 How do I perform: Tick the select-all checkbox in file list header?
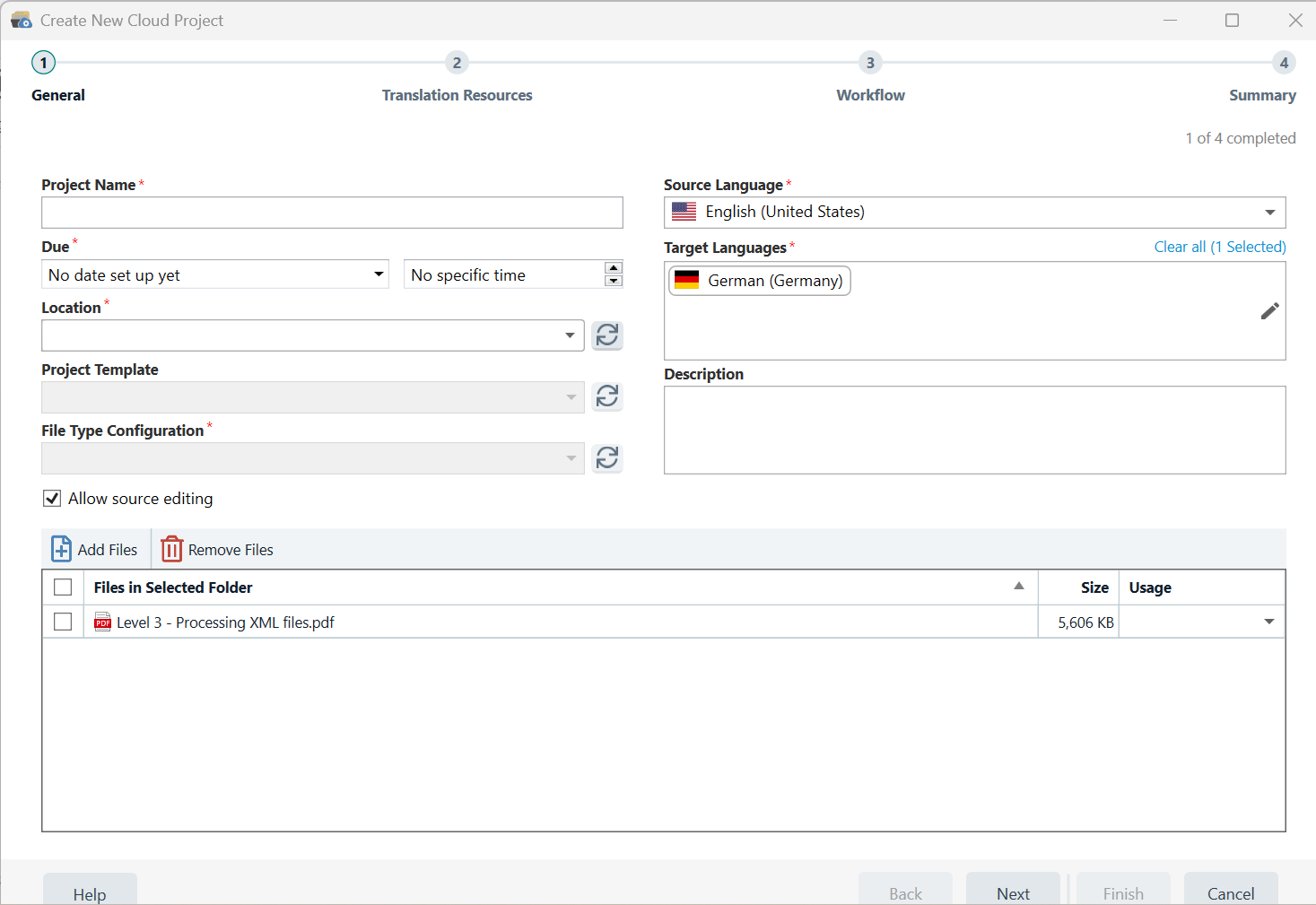click(x=63, y=587)
